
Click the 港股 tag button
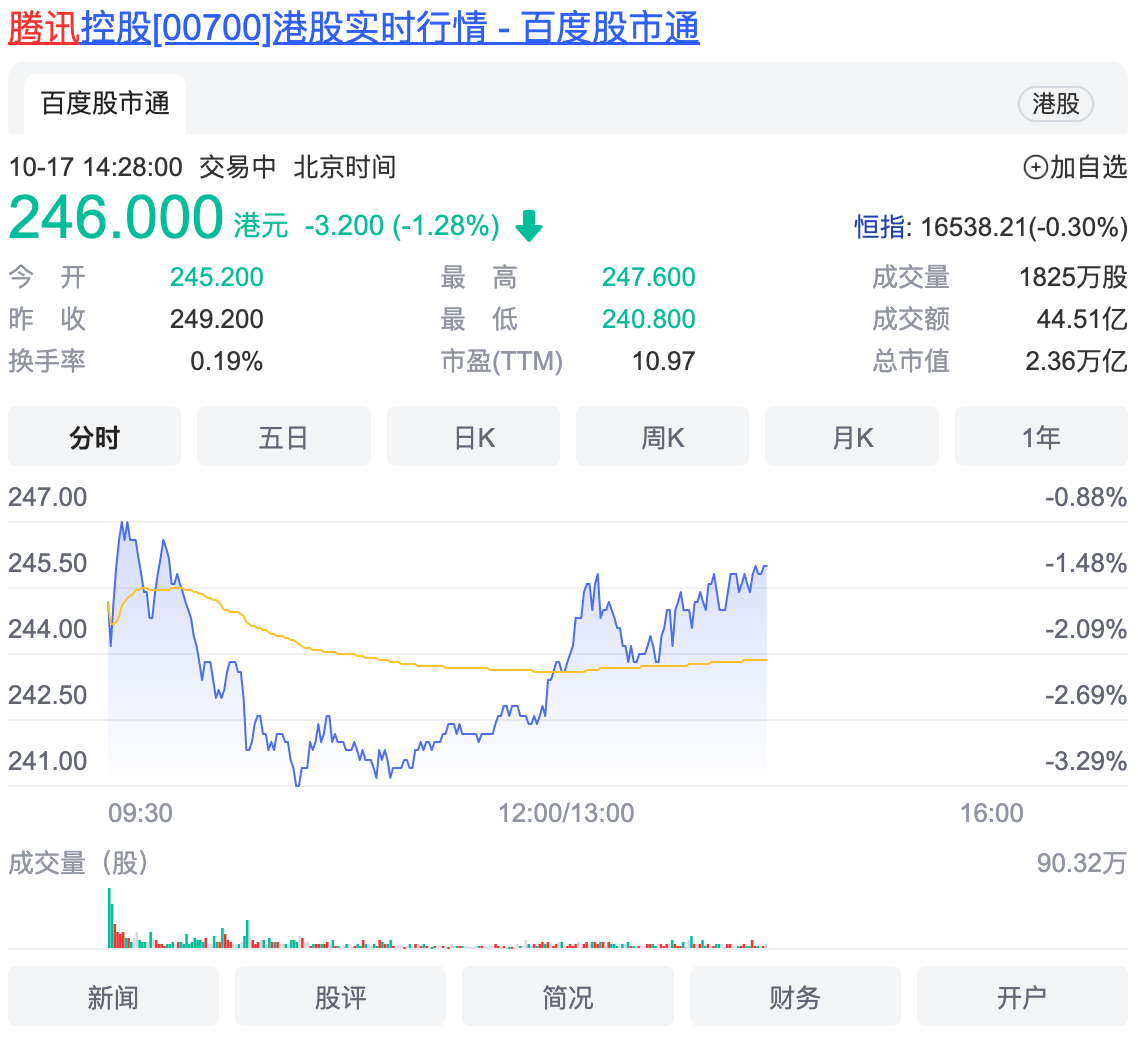1055,103
